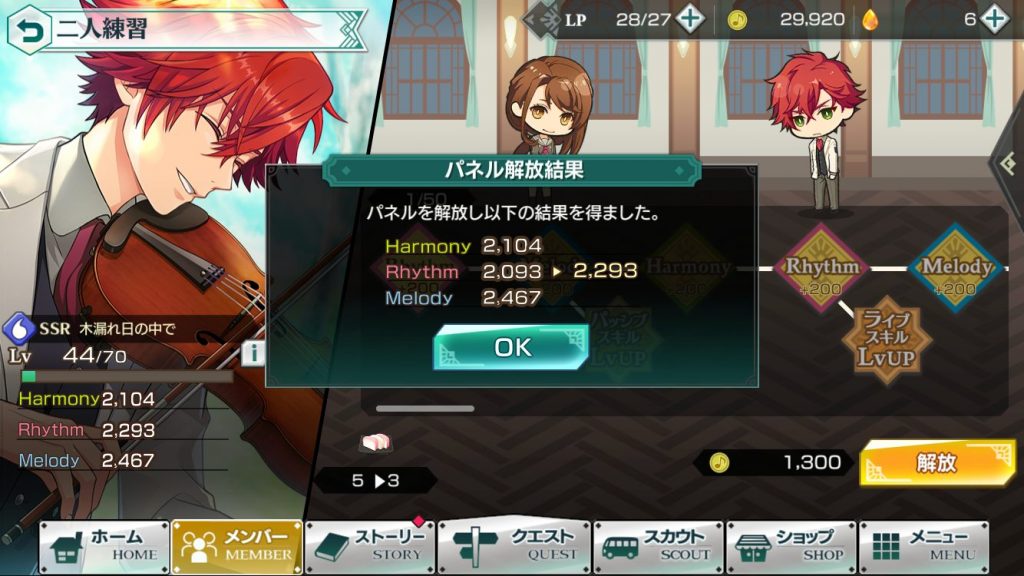Open the スカウト SCOUT tab
This screenshot has height=576, width=1024.
(x=659, y=547)
